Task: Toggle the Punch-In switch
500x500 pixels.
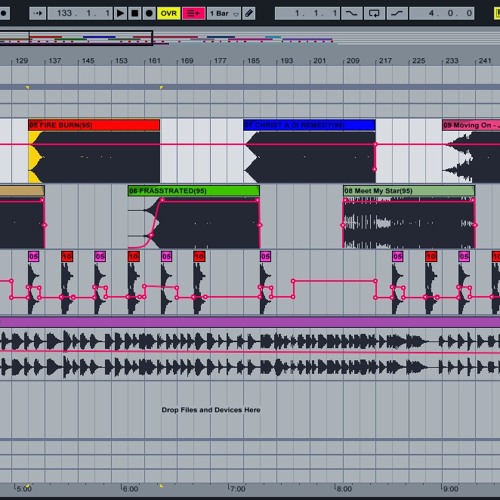Action: [352, 13]
